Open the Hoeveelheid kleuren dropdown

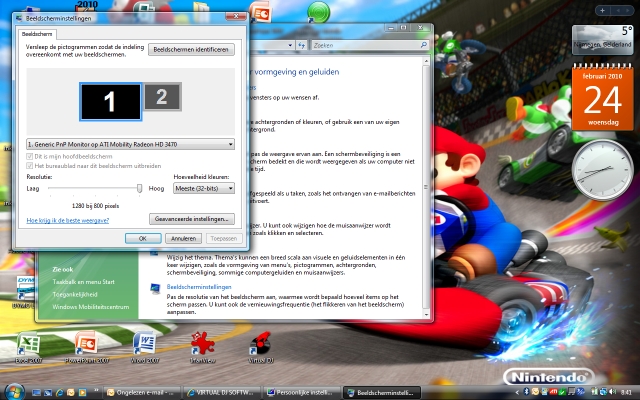[204, 188]
